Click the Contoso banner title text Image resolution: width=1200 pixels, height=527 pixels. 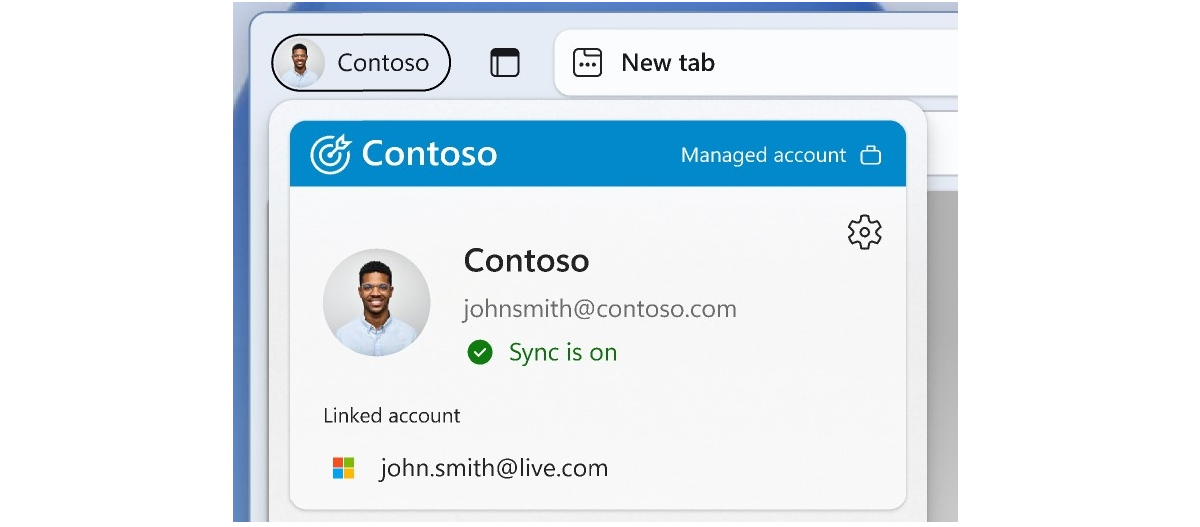(429, 153)
